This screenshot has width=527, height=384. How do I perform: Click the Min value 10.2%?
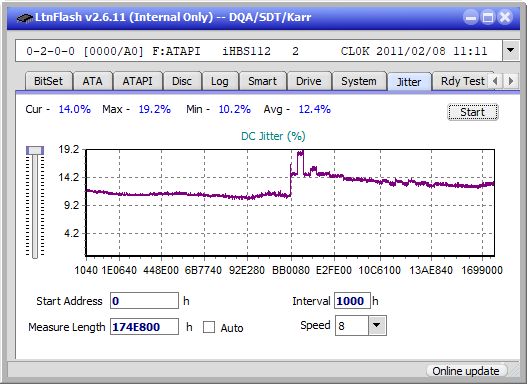click(x=235, y=109)
